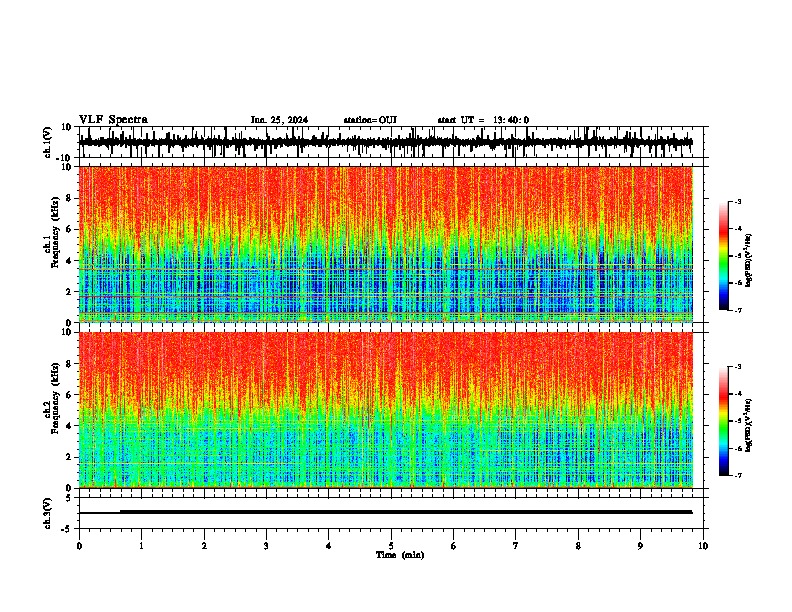
Task: Click "-7" label on ch.1 colorbar
Action: [737, 310]
